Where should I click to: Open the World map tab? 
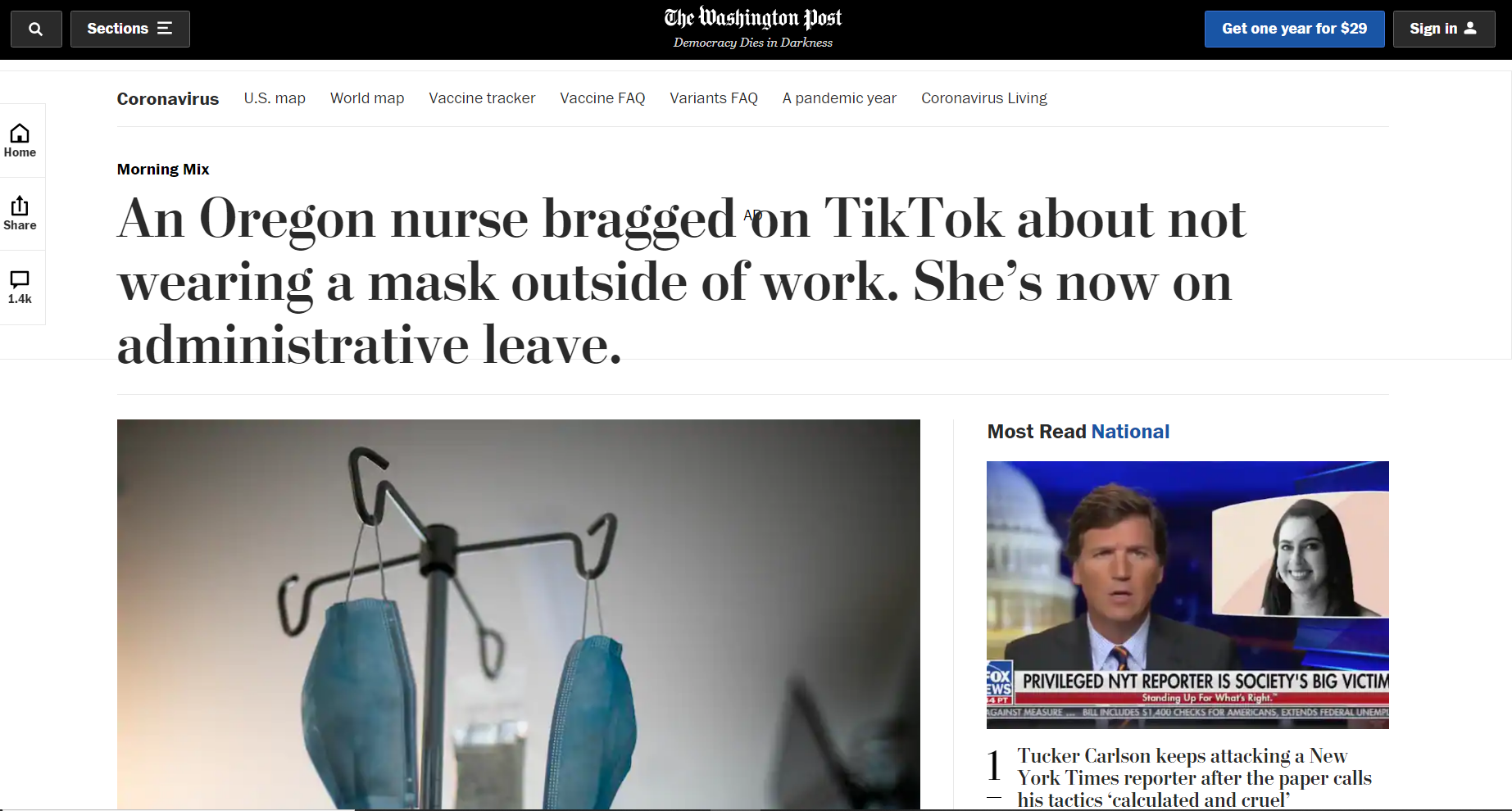pyautogui.click(x=367, y=98)
